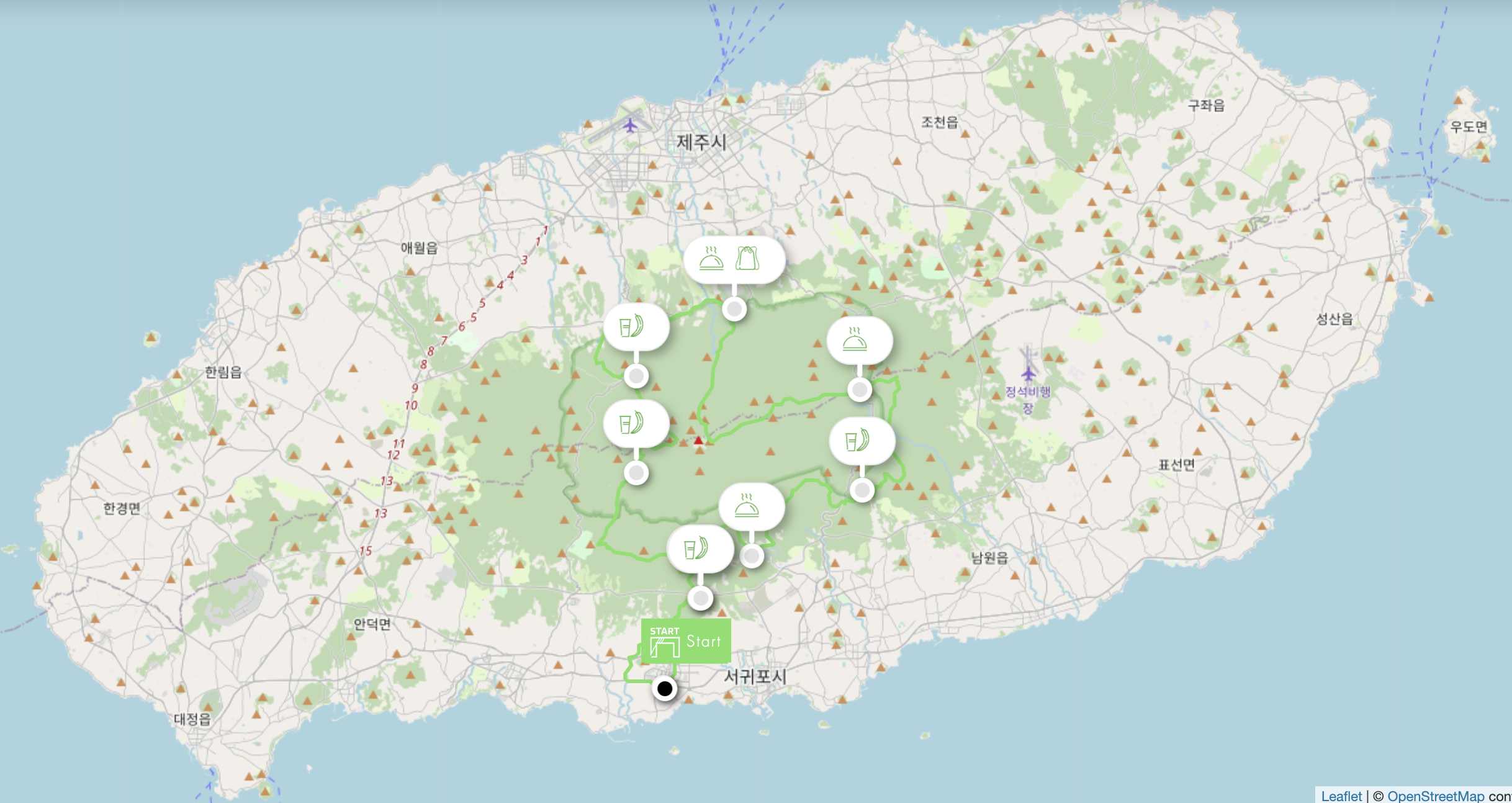Viewport: 1512px width, 803px height.
Task: Click the green Start flag marker
Action: pos(685,641)
